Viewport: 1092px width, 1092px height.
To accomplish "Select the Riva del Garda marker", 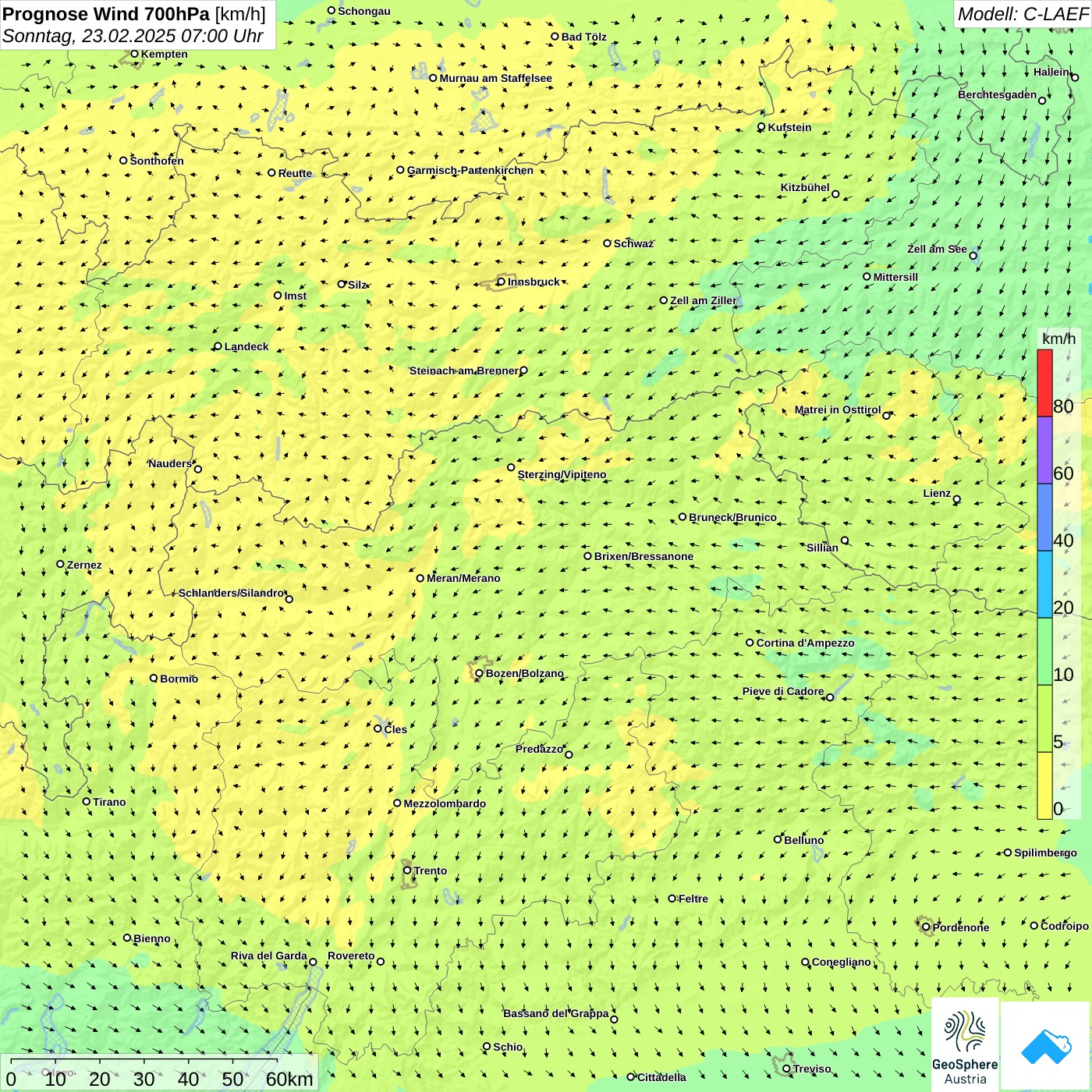I will point(314,962).
